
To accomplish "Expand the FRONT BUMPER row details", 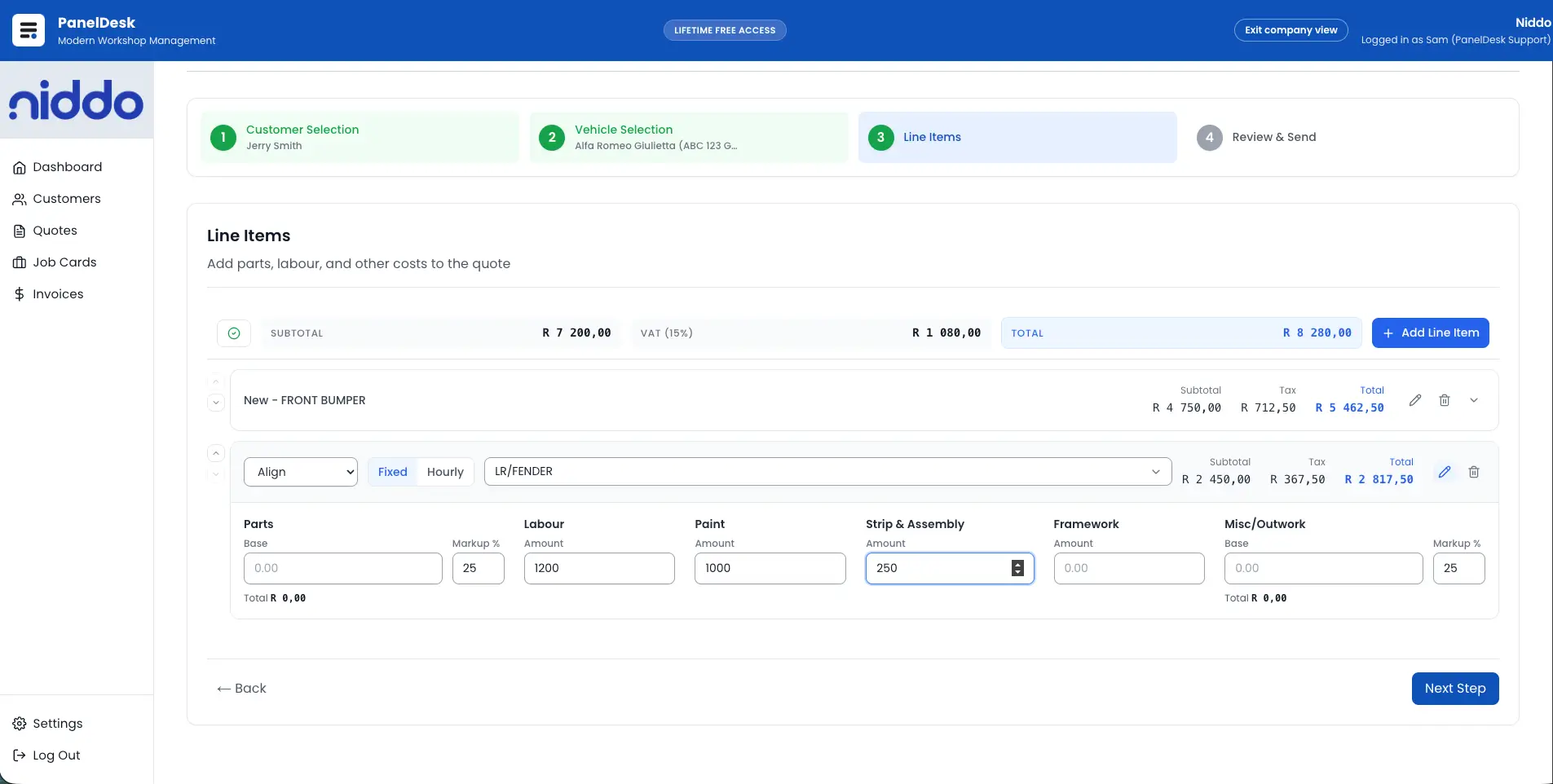I will click(x=1475, y=400).
